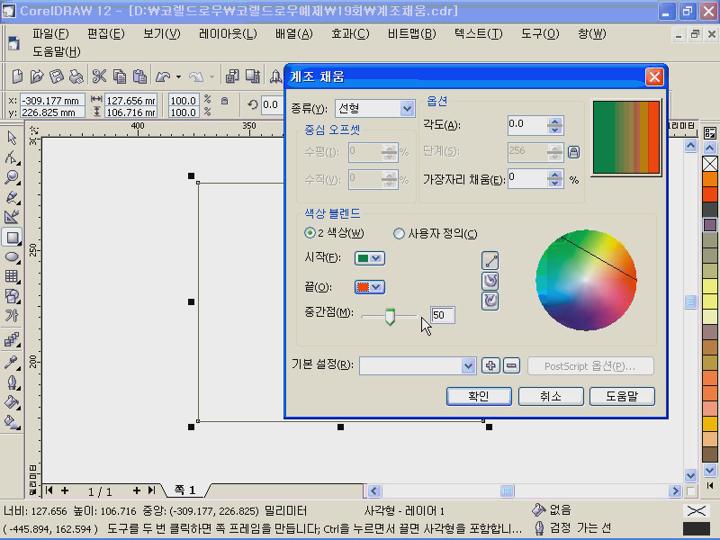The height and width of the screenshot is (540, 720).
Task: Choose counterclockwise color blend path
Action: tap(490, 281)
